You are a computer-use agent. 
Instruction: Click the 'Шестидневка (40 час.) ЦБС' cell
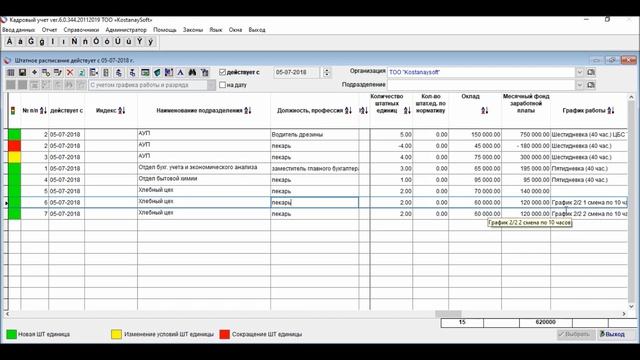pyautogui.click(x=589, y=134)
